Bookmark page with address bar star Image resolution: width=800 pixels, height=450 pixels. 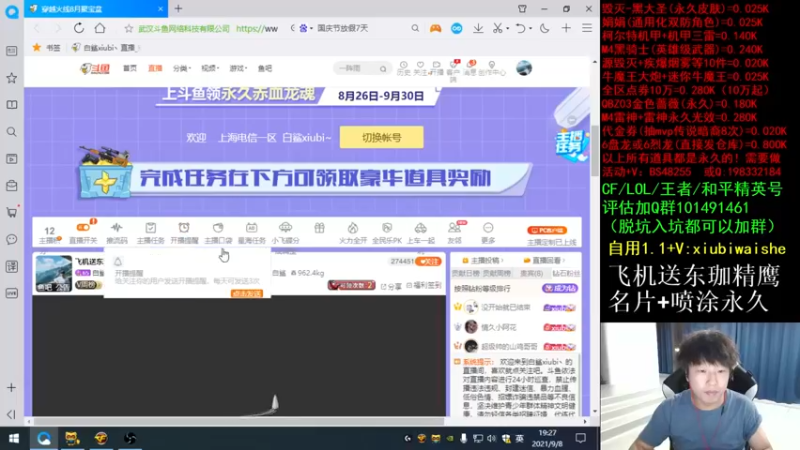[129, 29]
